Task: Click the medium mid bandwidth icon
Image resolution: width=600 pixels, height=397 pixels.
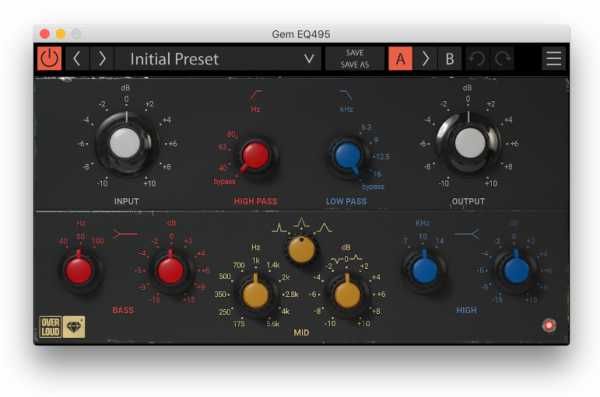Action: point(302,222)
